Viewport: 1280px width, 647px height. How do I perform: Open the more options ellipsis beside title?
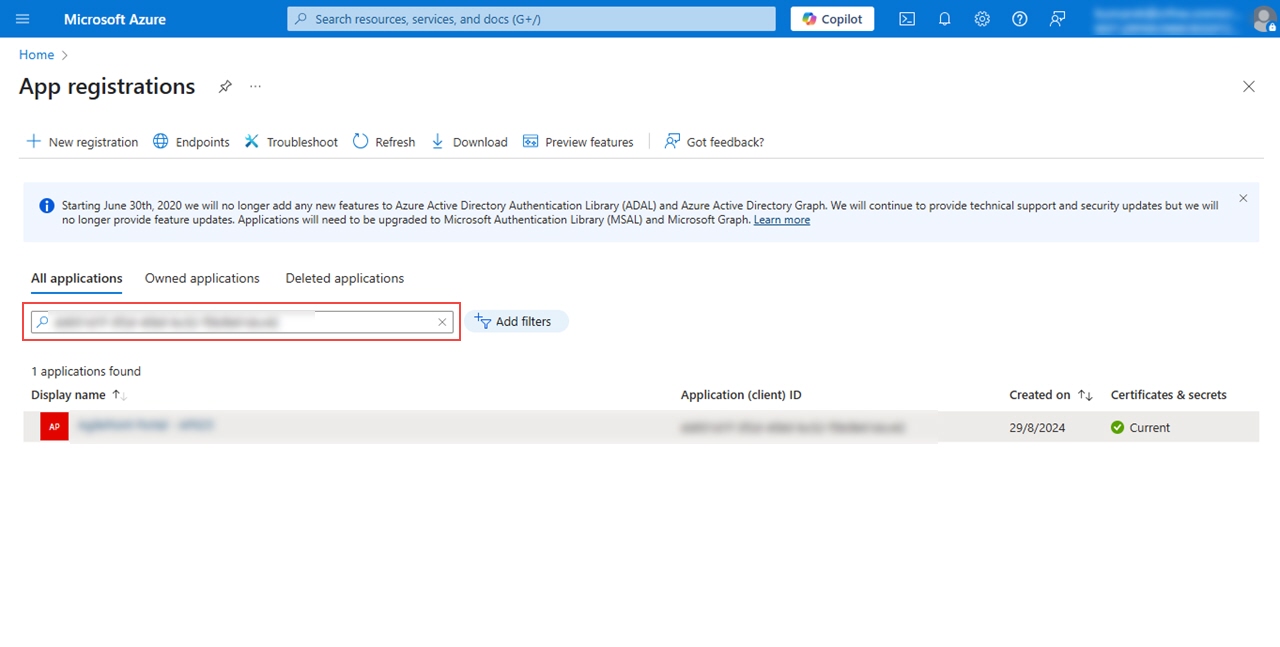pyautogui.click(x=255, y=87)
